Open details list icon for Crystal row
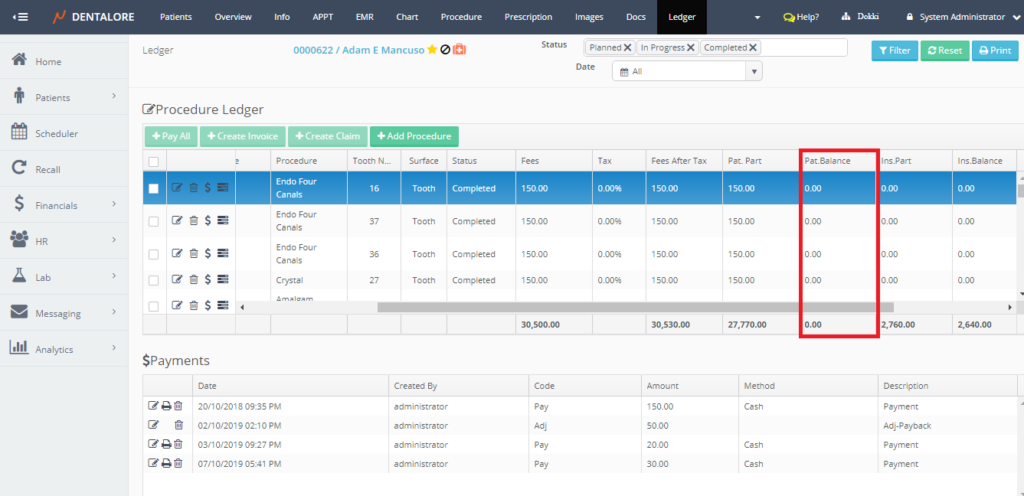The height and width of the screenshot is (496, 1024). (222, 280)
